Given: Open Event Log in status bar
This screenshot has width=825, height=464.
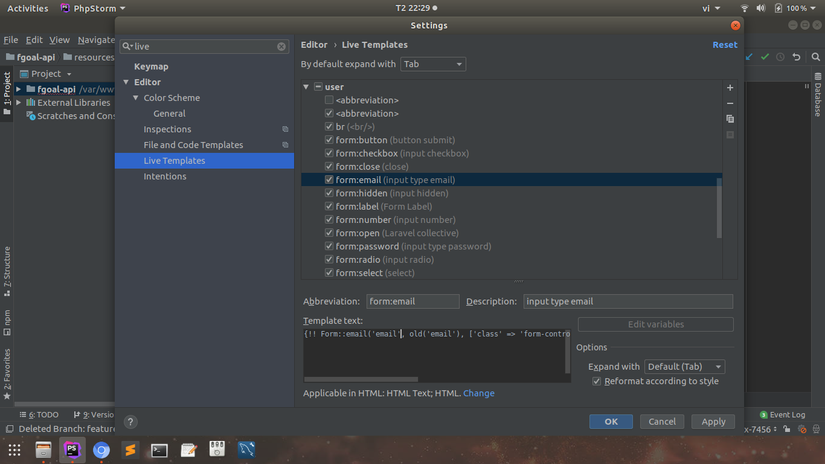Looking at the screenshot, I should pos(782,415).
